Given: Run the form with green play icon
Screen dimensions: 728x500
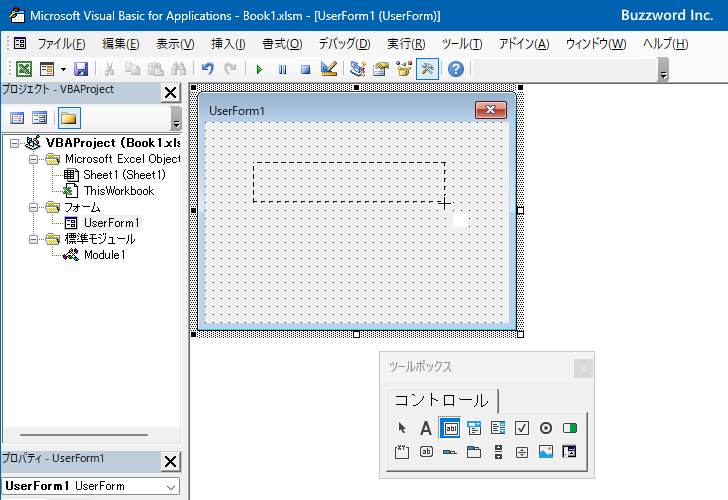Looking at the screenshot, I should tap(259, 70).
